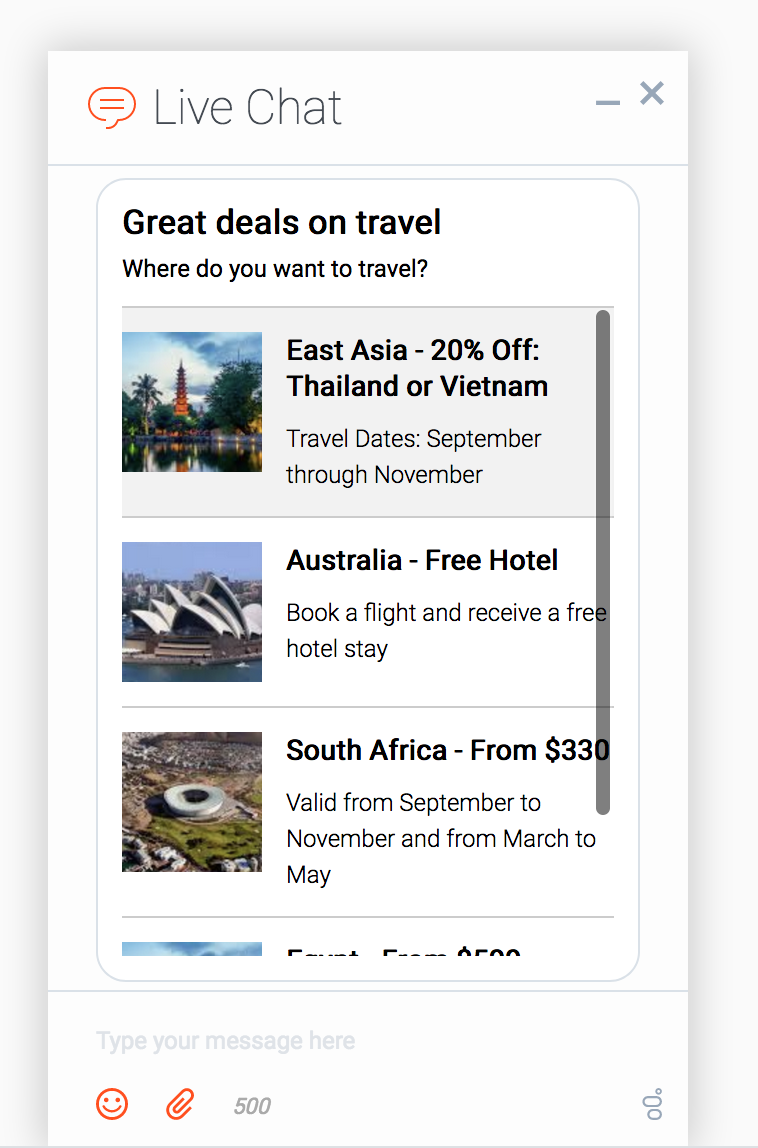Open the emoji picker
This screenshot has height=1148, width=758.
click(112, 1104)
